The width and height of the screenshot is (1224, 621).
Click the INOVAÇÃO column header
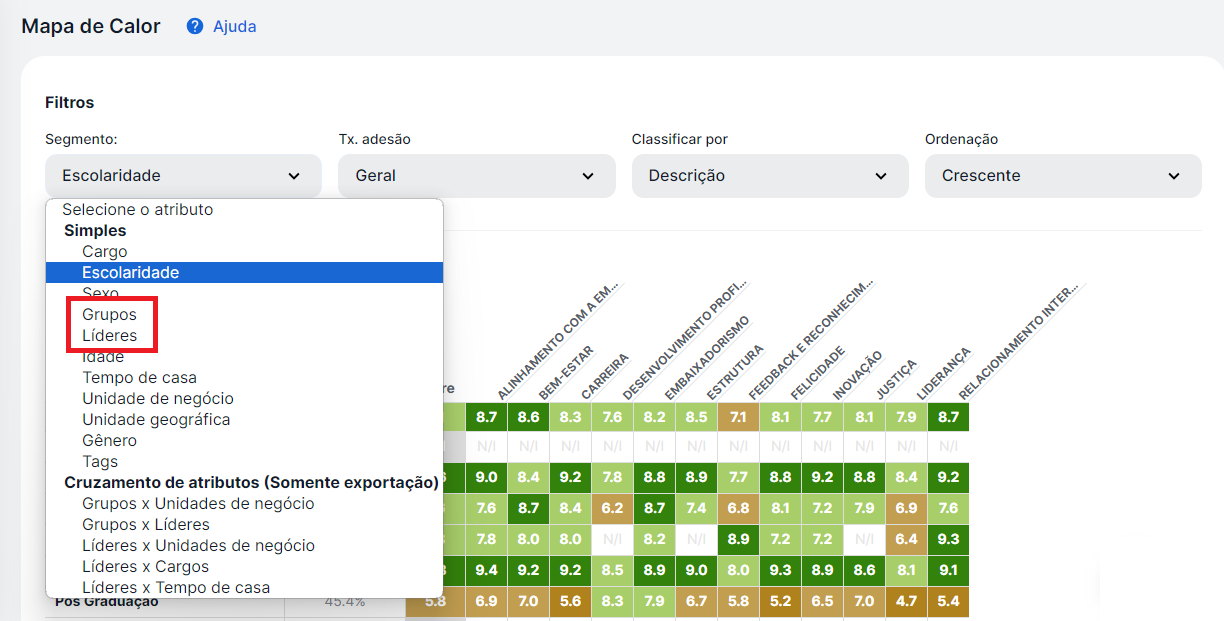(x=857, y=376)
